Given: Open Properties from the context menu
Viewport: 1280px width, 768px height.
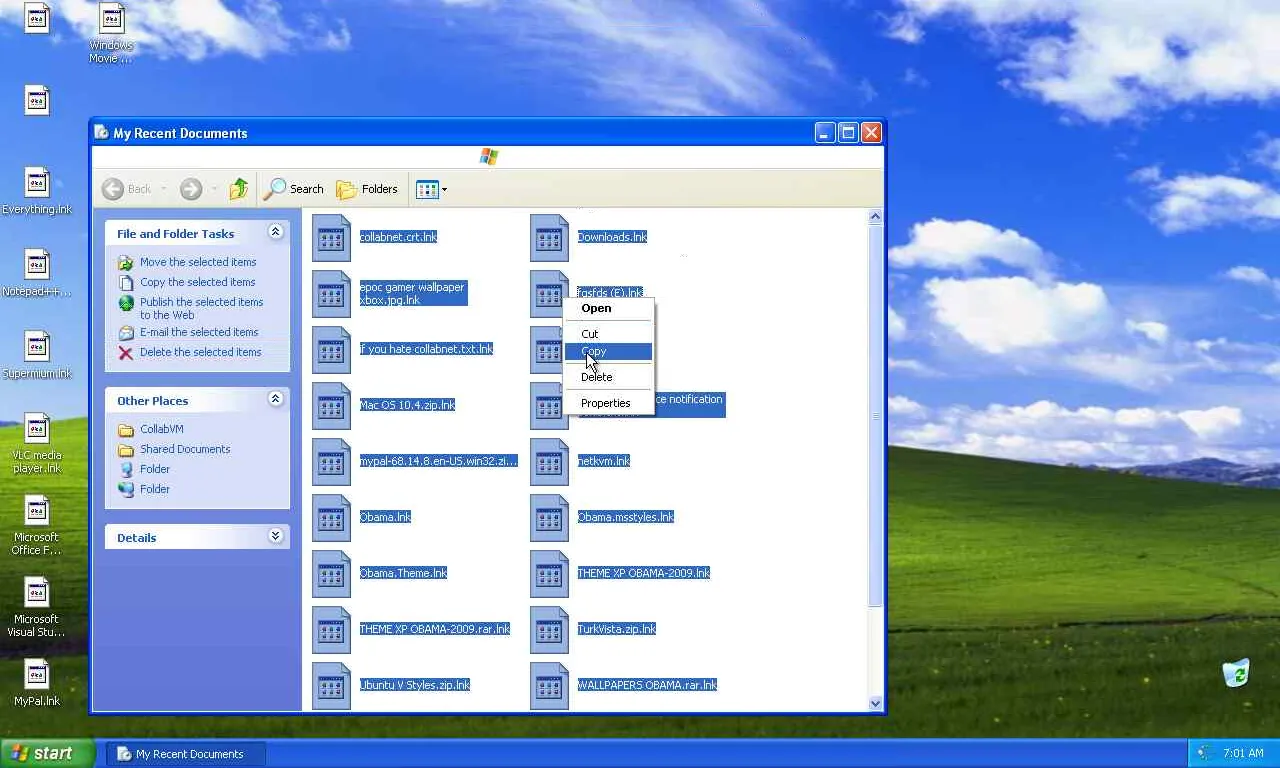Looking at the screenshot, I should 609,403.
